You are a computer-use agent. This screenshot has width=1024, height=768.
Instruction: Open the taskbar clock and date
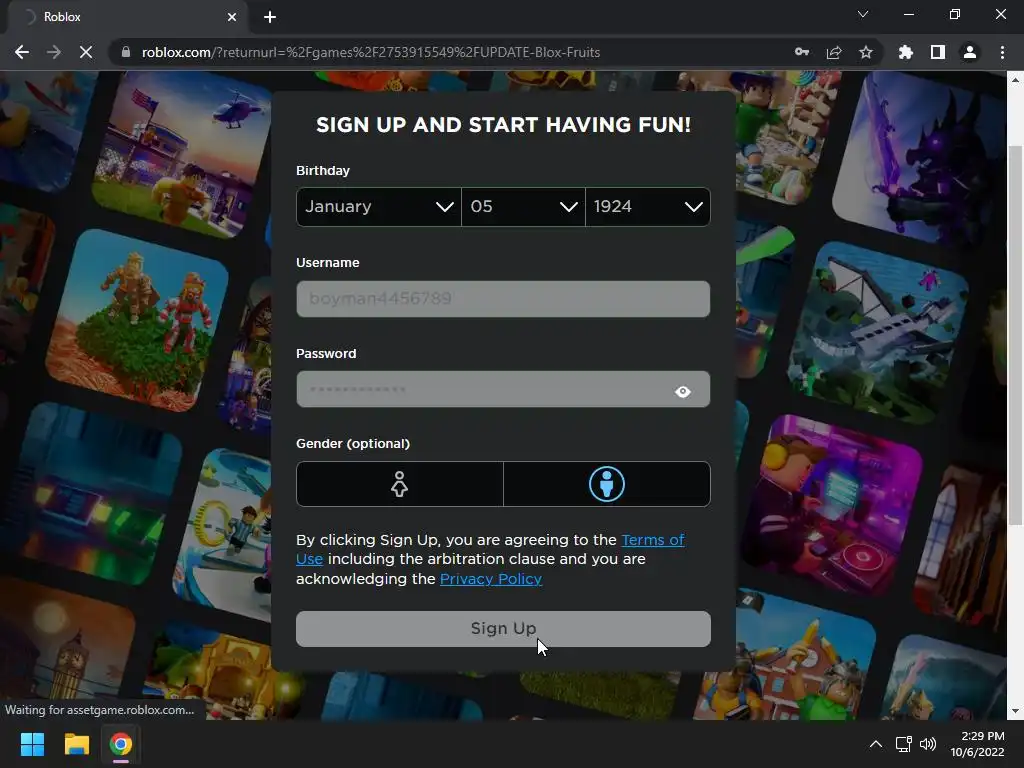pos(978,744)
